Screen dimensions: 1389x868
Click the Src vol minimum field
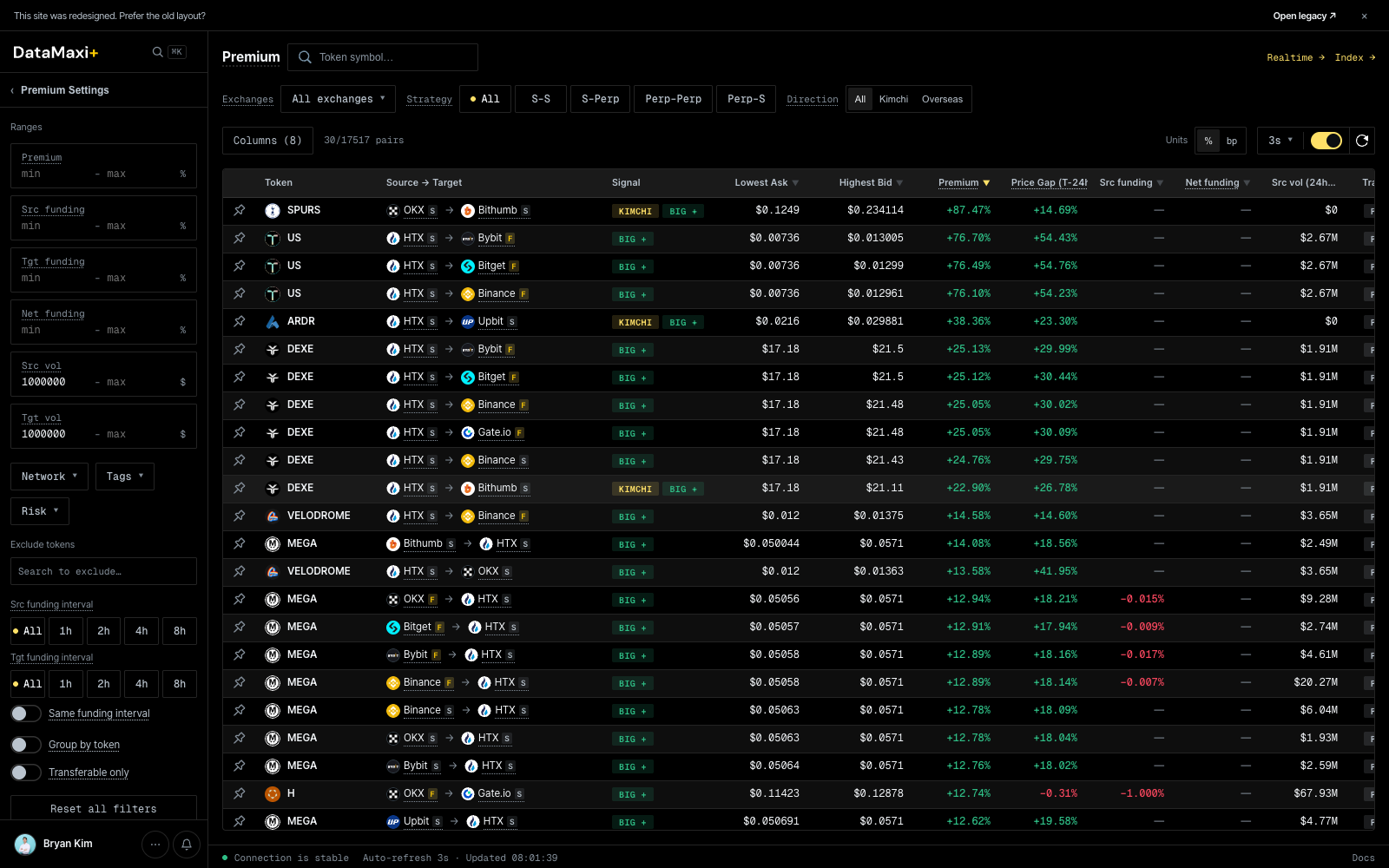click(52, 382)
